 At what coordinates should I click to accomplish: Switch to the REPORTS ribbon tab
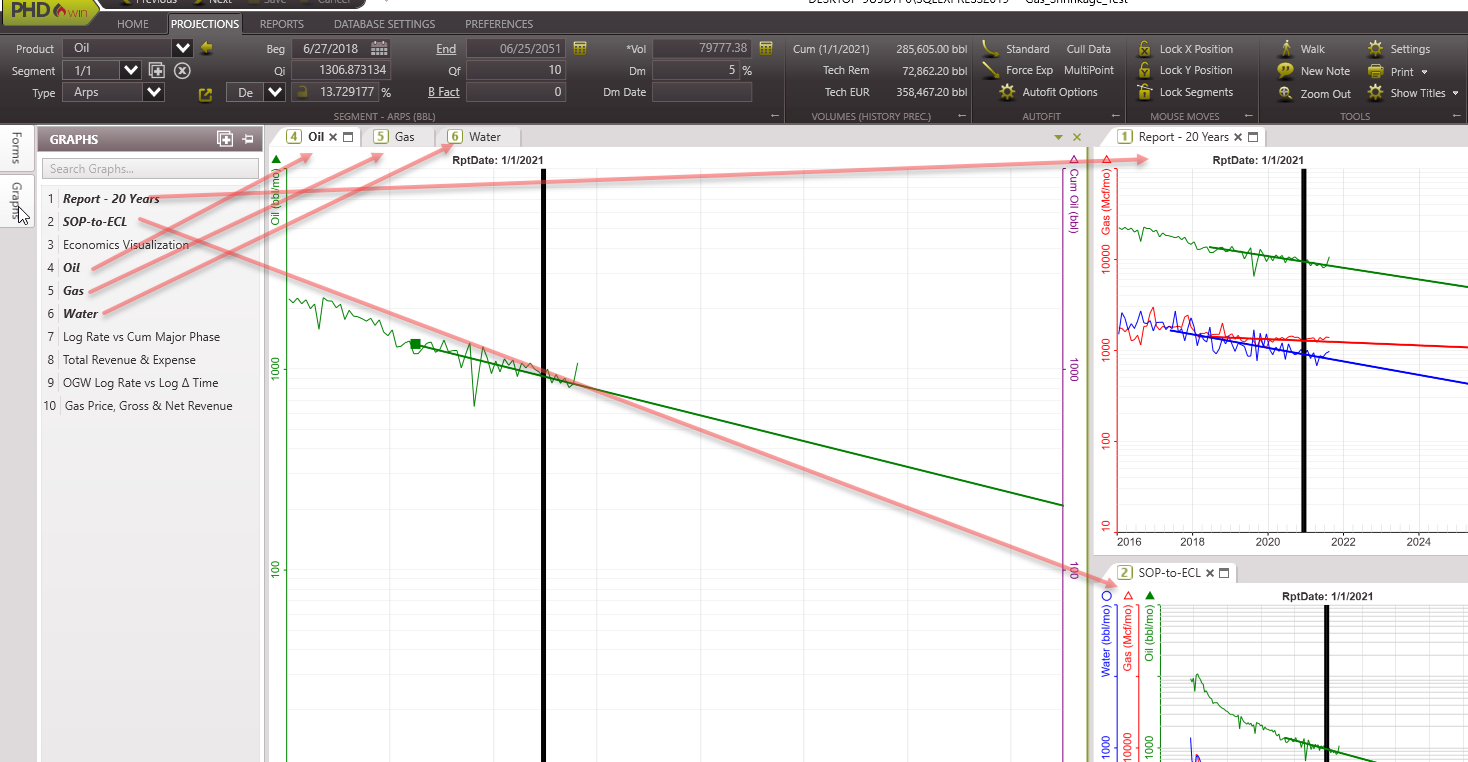281,23
